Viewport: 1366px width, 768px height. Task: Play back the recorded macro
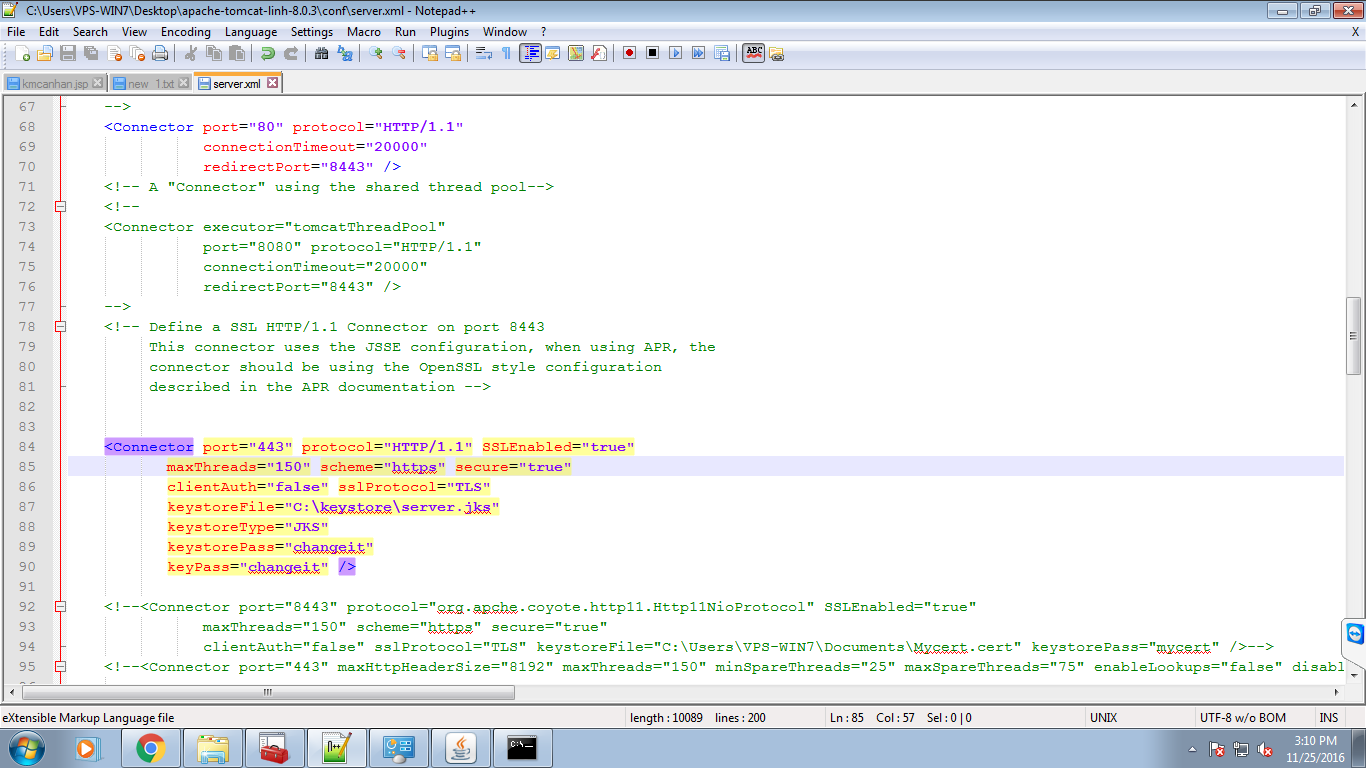[676, 53]
